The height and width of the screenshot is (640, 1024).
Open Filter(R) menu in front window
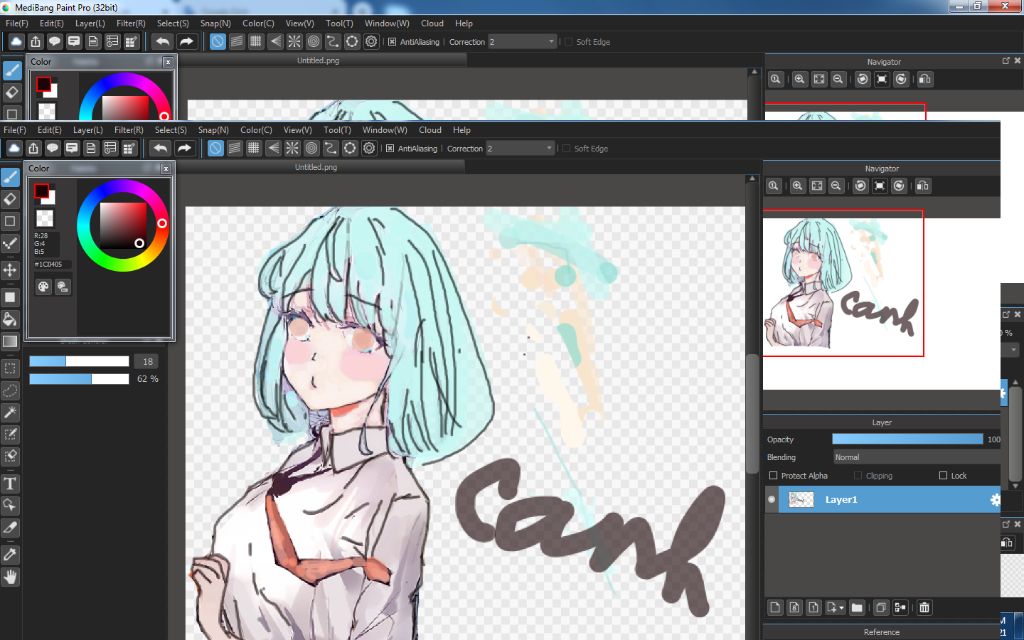pyautogui.click(x=129, y=130)
